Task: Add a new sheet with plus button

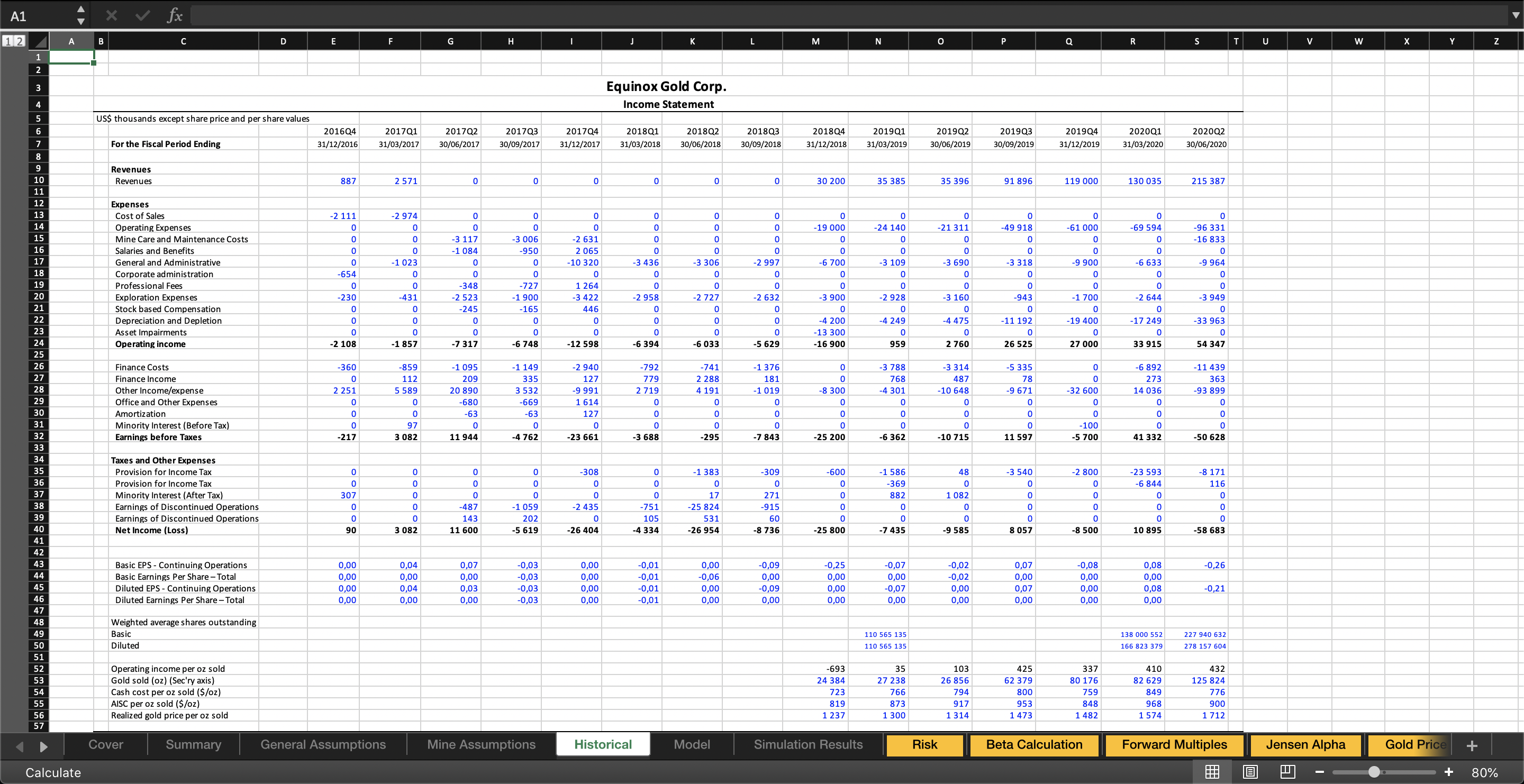Action: coord(1472,745)
